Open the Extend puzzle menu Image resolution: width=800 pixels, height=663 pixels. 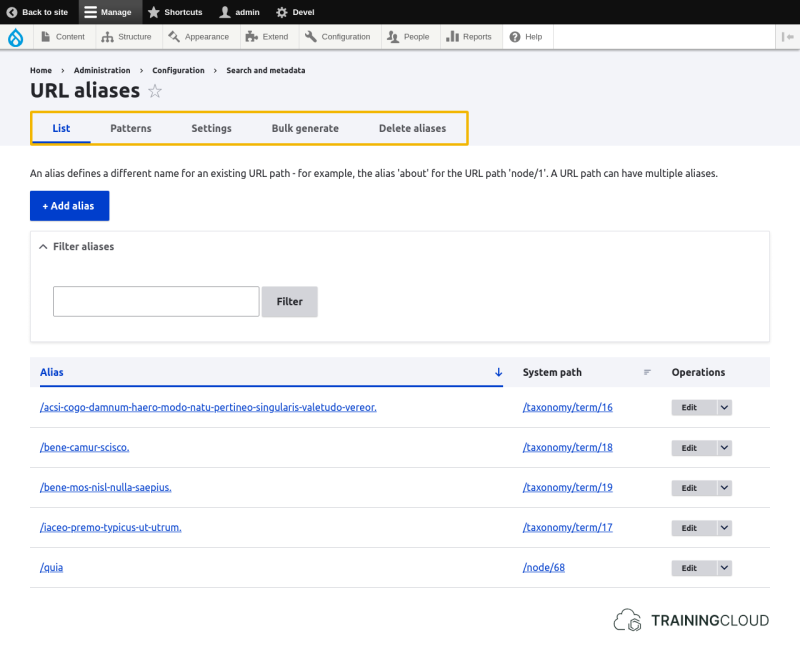pyautogui.click(x=267, y=37)
